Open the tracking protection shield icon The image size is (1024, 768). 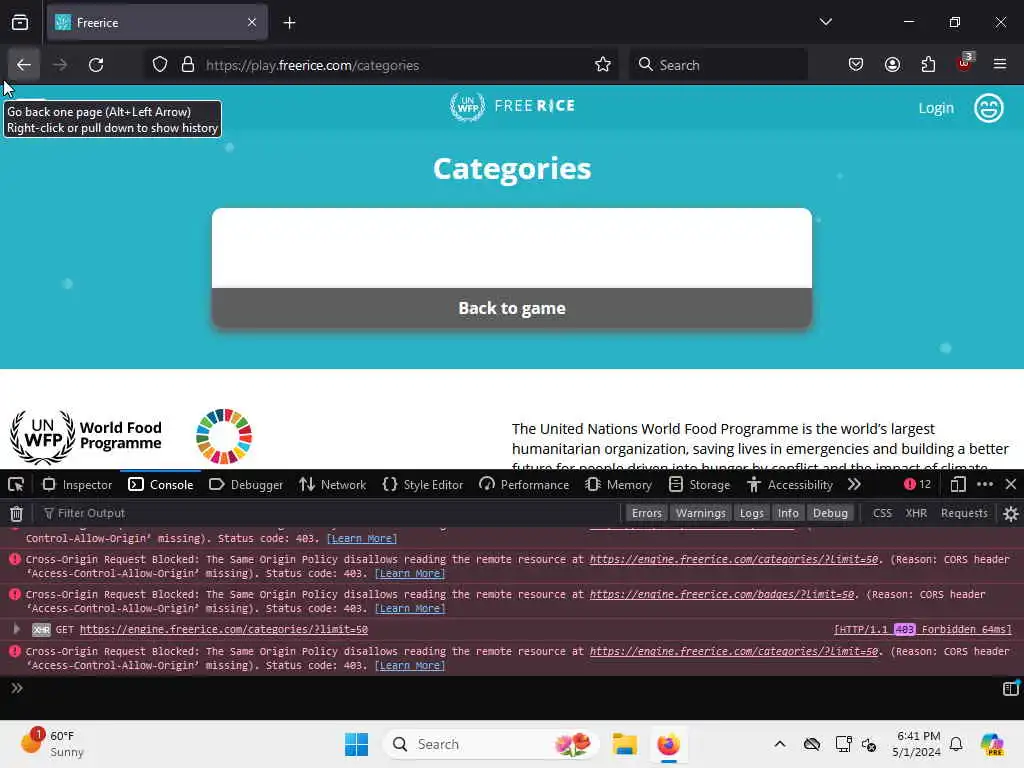coord(160,65)
